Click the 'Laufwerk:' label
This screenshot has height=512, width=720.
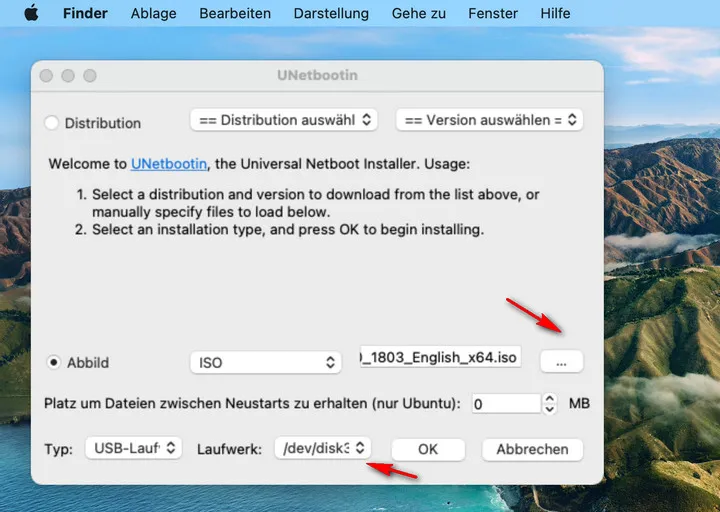click(229, 449)
